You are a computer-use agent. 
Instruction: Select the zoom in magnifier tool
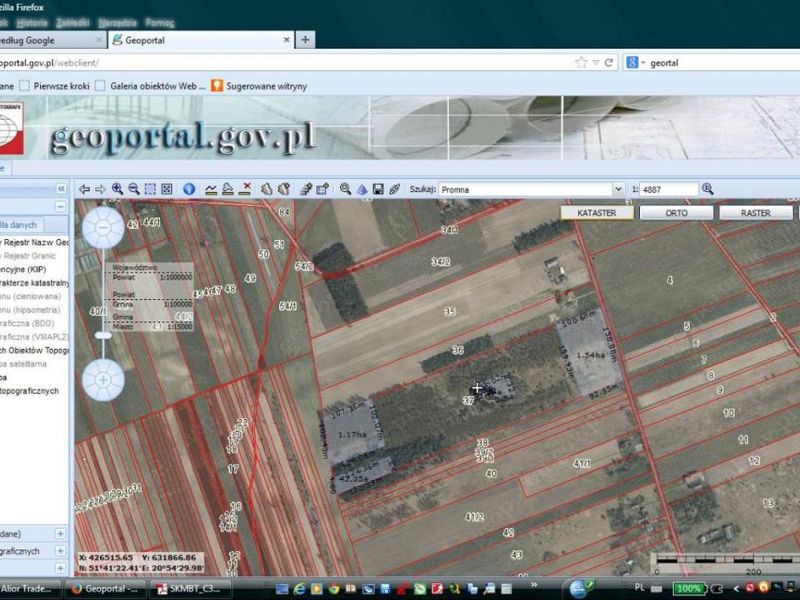(x=117, y=189)
